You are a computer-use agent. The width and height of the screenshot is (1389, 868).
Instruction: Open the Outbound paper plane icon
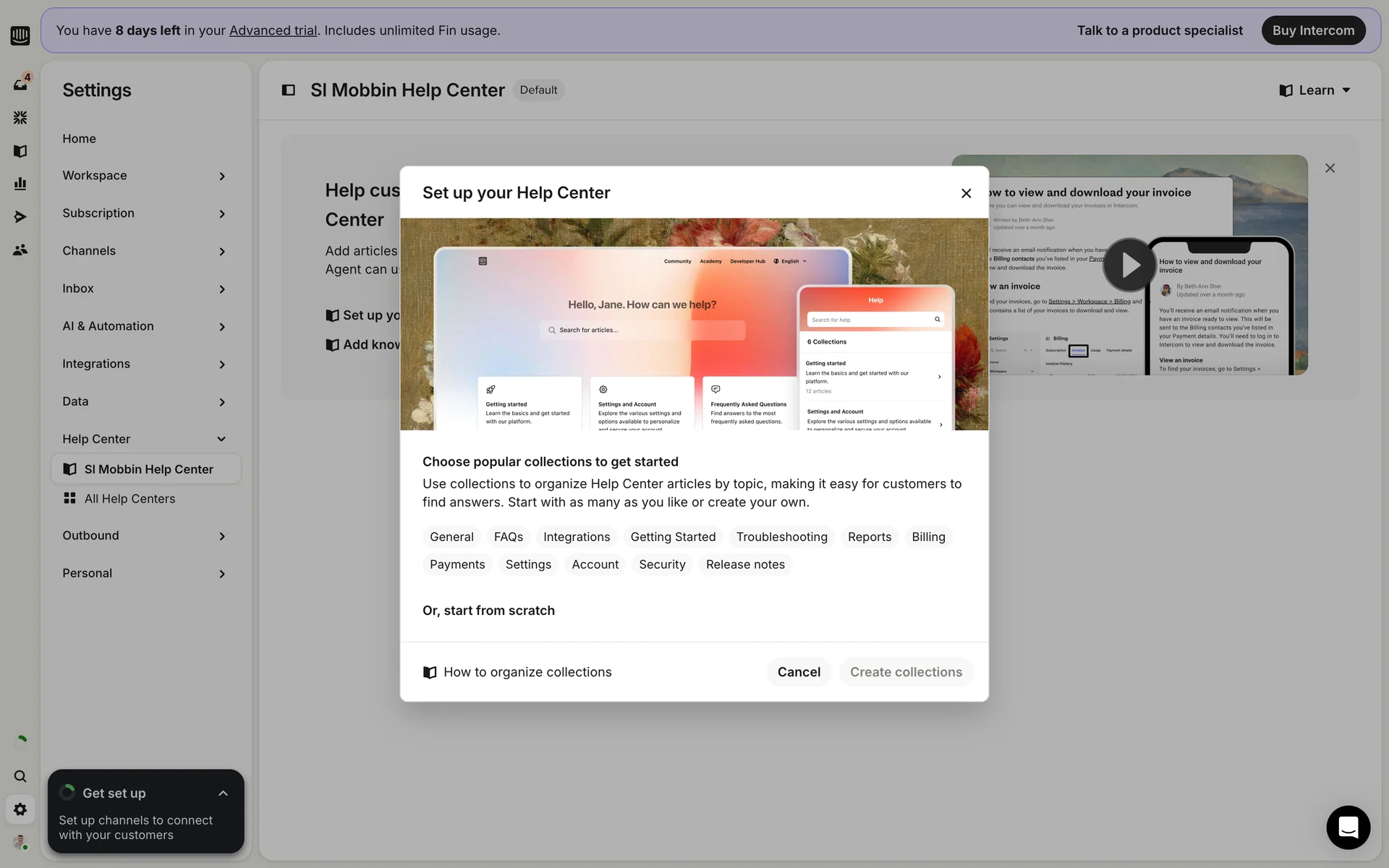tap(20, 217)
